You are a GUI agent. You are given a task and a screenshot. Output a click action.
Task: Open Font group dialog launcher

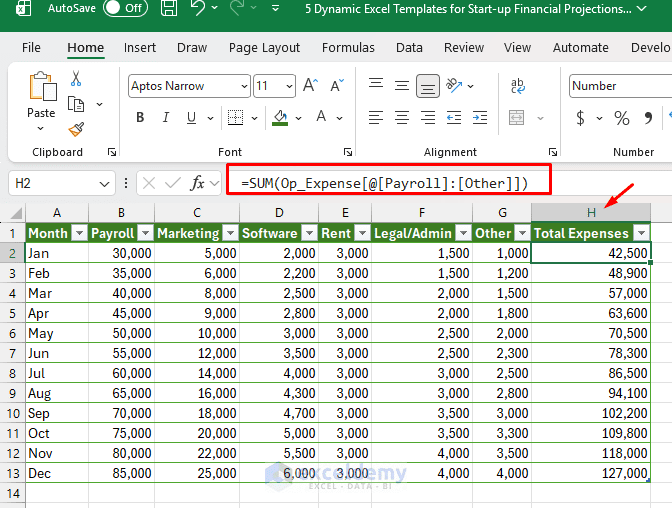(348, 152)
